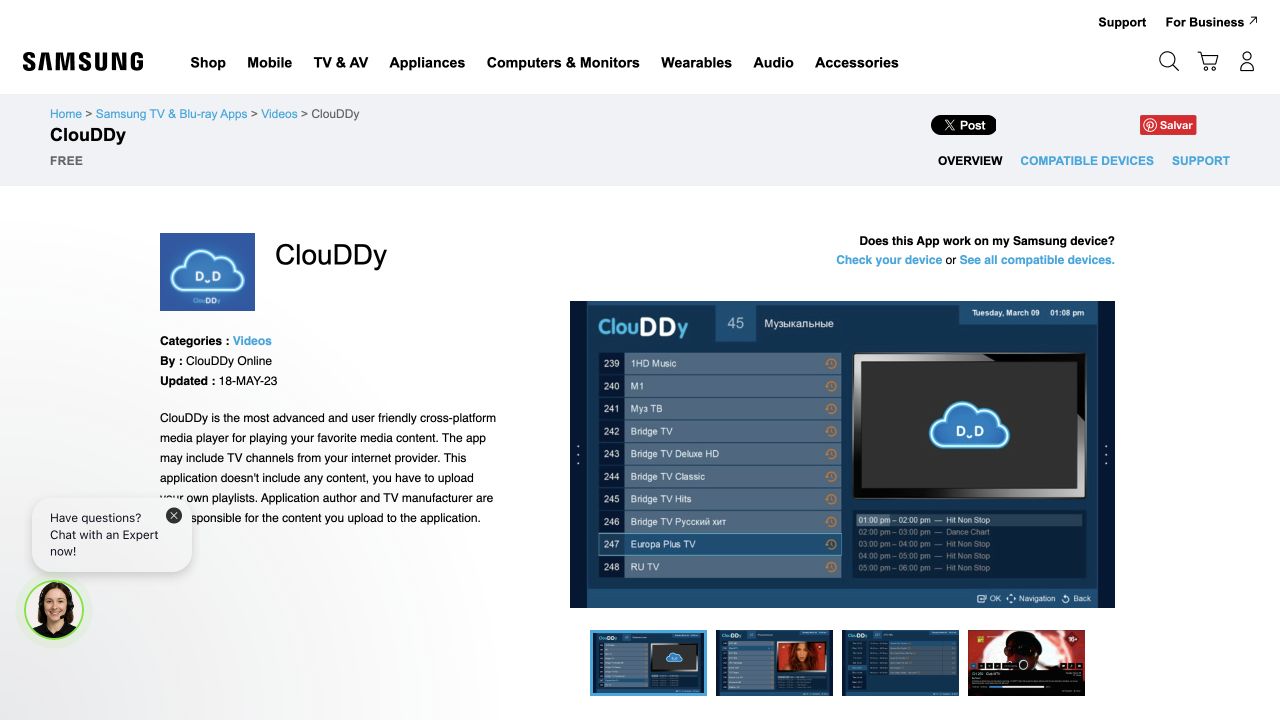1280x720 pixels.
Task: Click the main ClouDDy screenshot image
Action: point(842,454)
